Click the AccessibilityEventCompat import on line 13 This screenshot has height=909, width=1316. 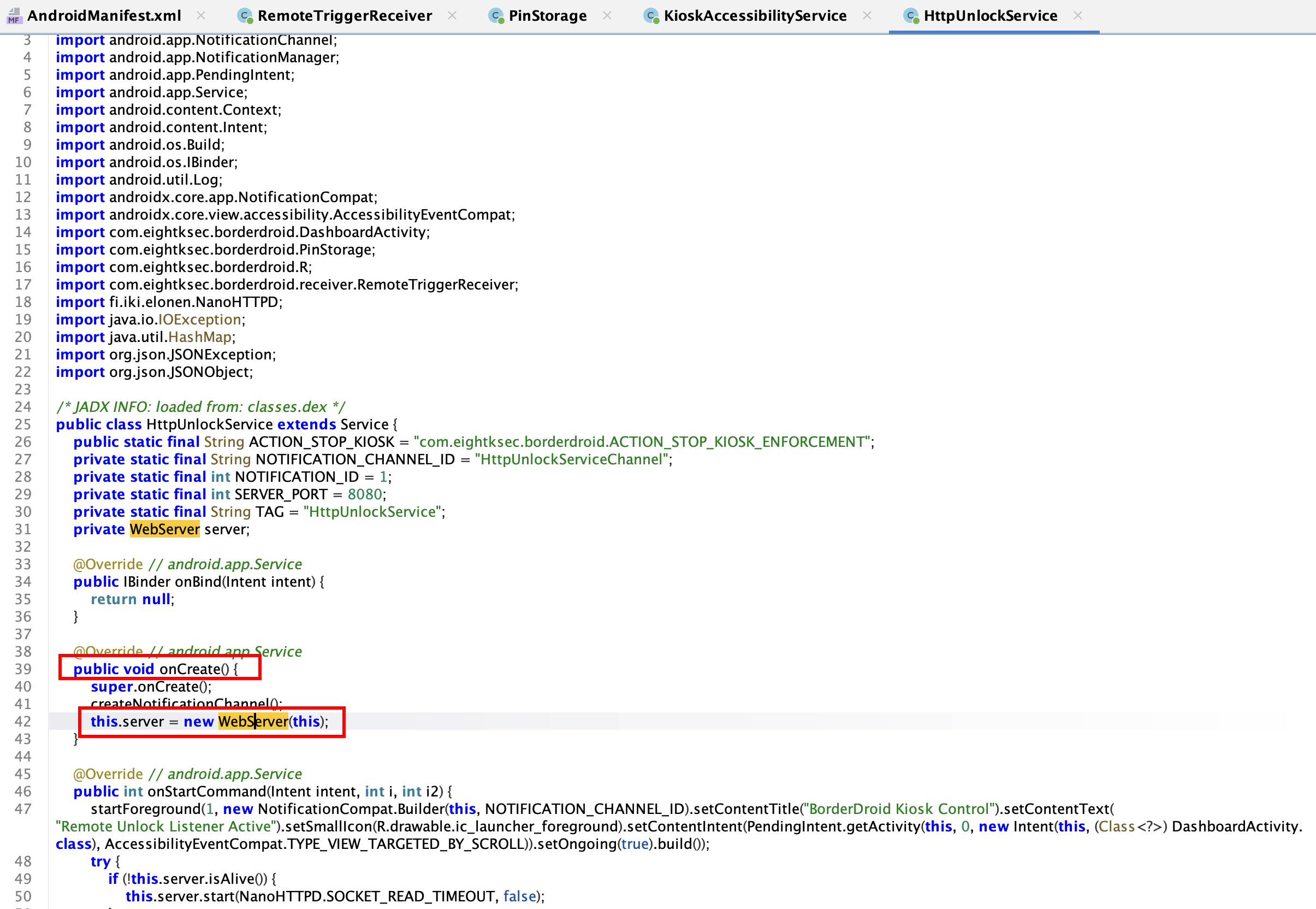click(285, 215)
